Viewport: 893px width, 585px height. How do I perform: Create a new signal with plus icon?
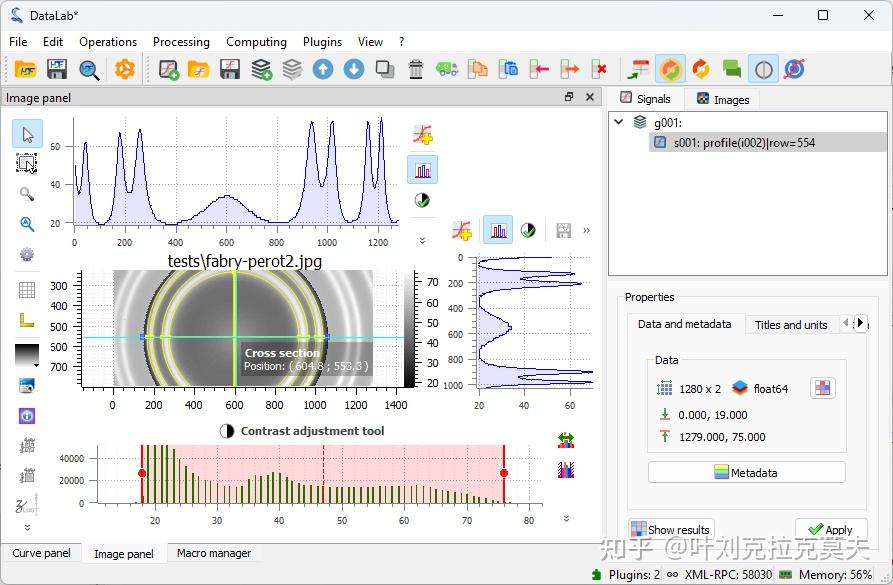(x=169, y=69)
